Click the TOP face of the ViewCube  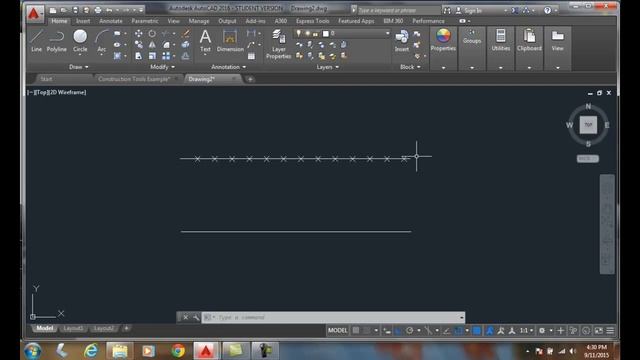click(x=588, y=125)
